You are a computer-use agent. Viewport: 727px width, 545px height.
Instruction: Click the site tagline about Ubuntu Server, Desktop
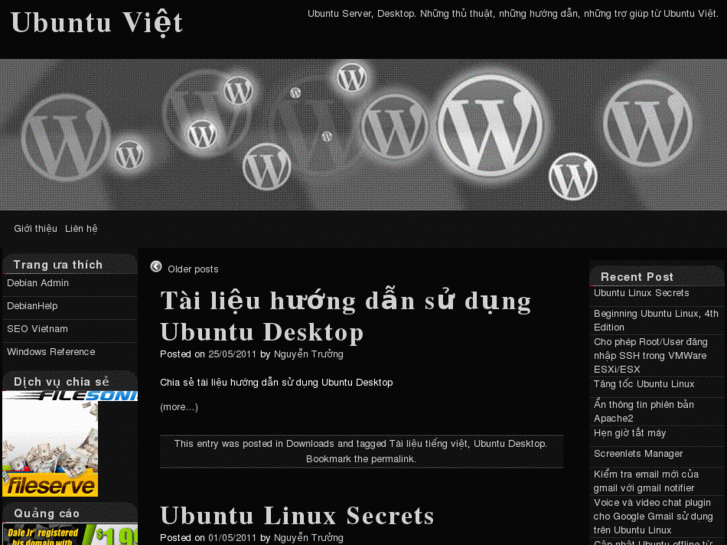point(512,14)
